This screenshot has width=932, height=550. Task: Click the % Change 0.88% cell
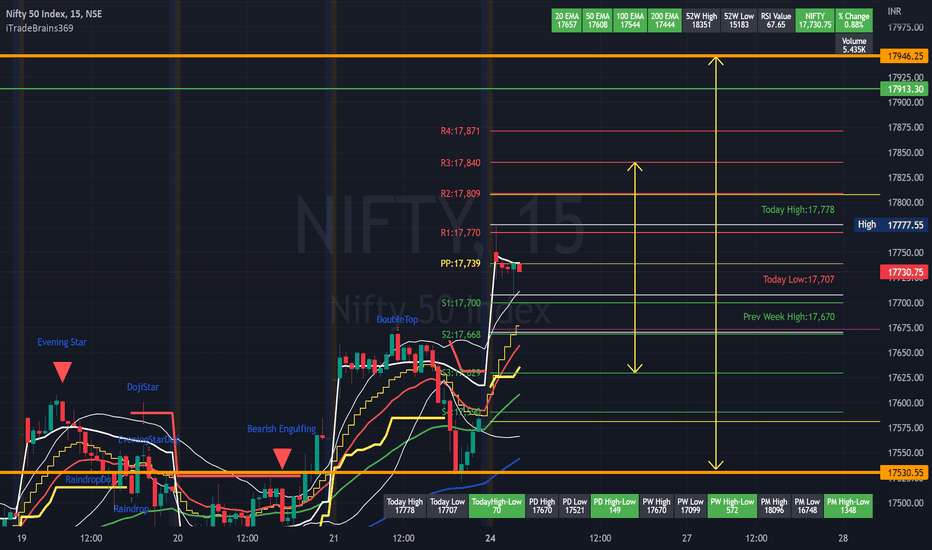[854, 21]
